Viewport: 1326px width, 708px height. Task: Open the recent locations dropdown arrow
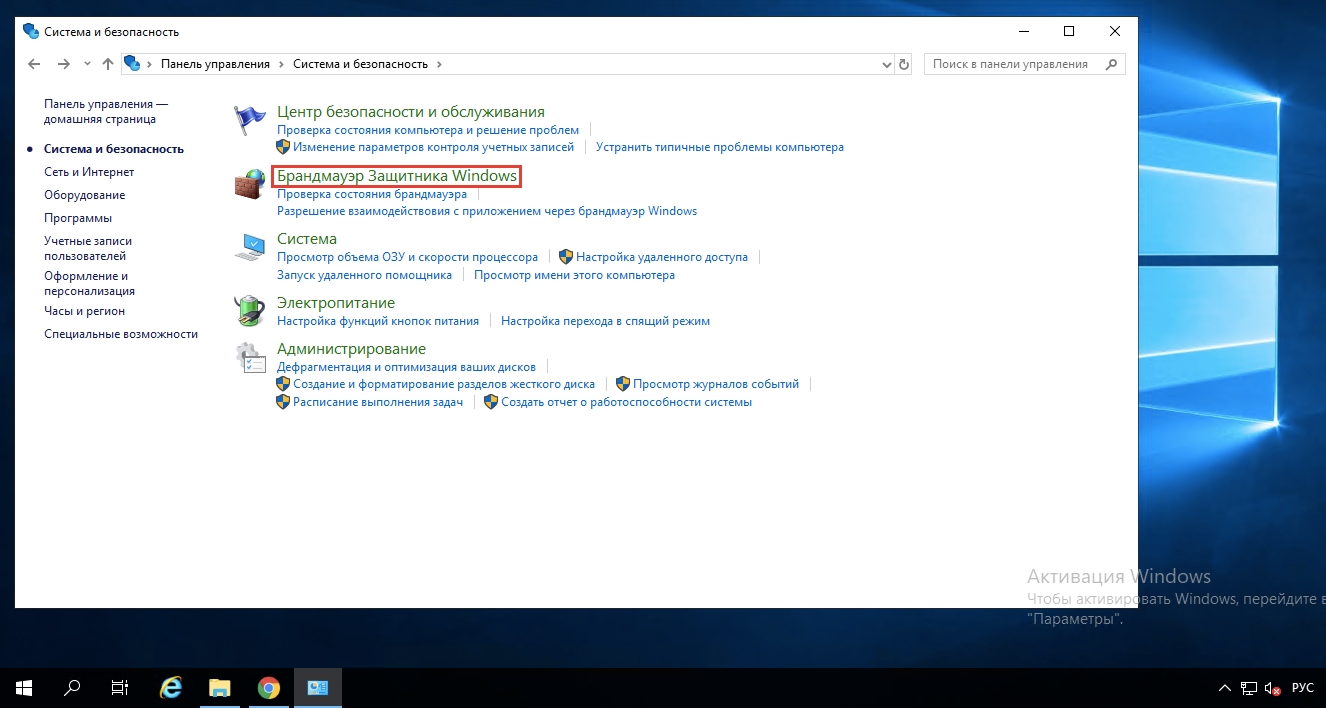[x=86, y=64]
